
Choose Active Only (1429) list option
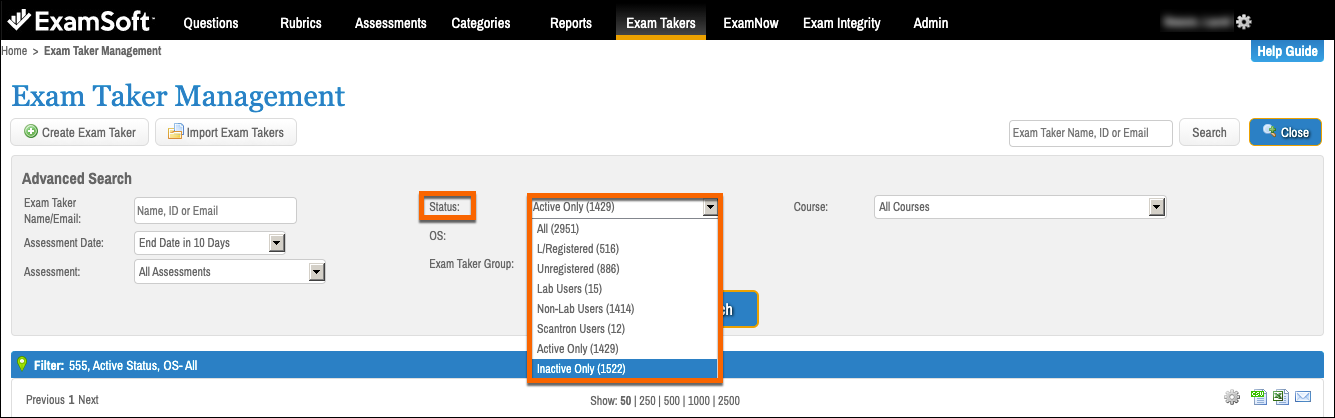click(623, 348)
